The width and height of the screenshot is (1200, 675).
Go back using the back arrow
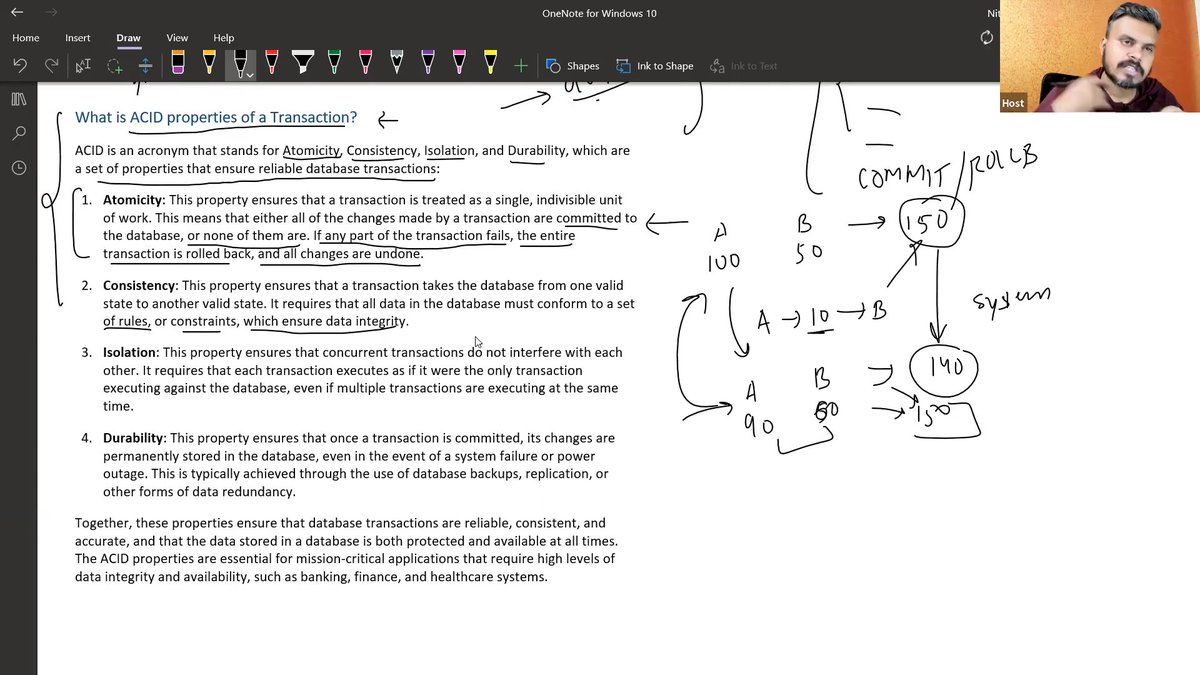coord(17,13)
